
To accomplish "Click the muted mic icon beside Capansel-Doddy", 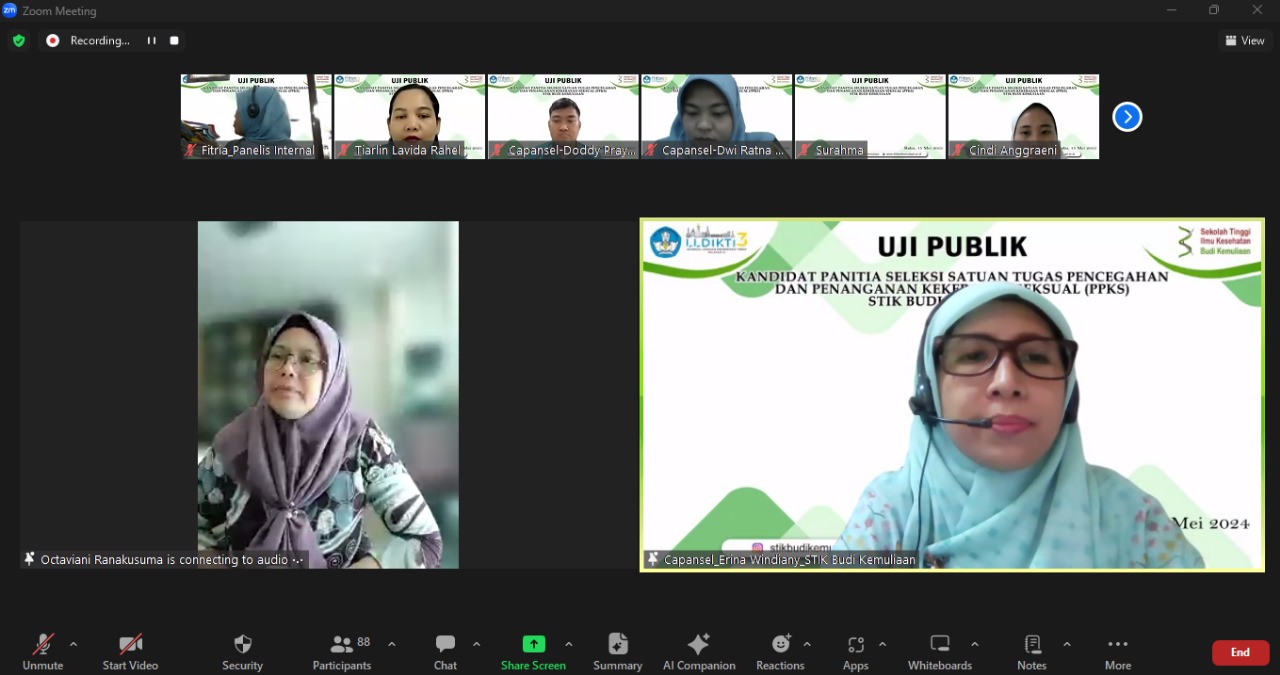I will pos(498,150).
